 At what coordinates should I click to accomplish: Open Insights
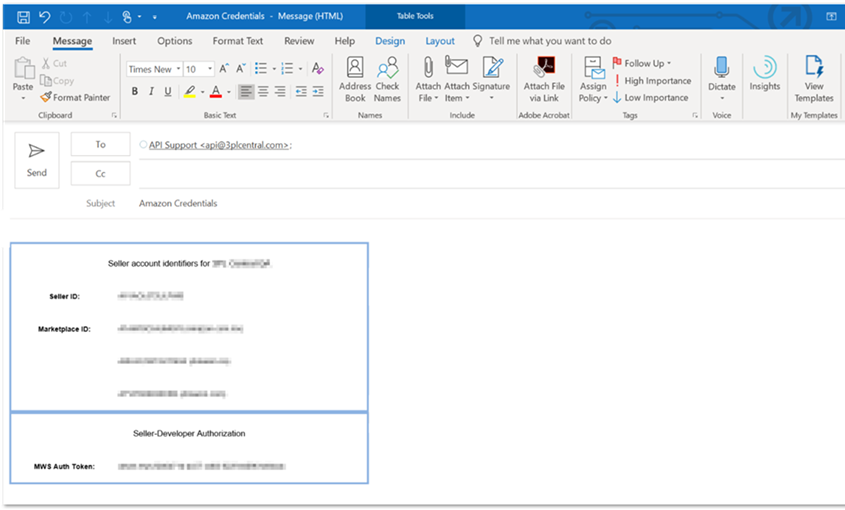click(x=765, y=73)
